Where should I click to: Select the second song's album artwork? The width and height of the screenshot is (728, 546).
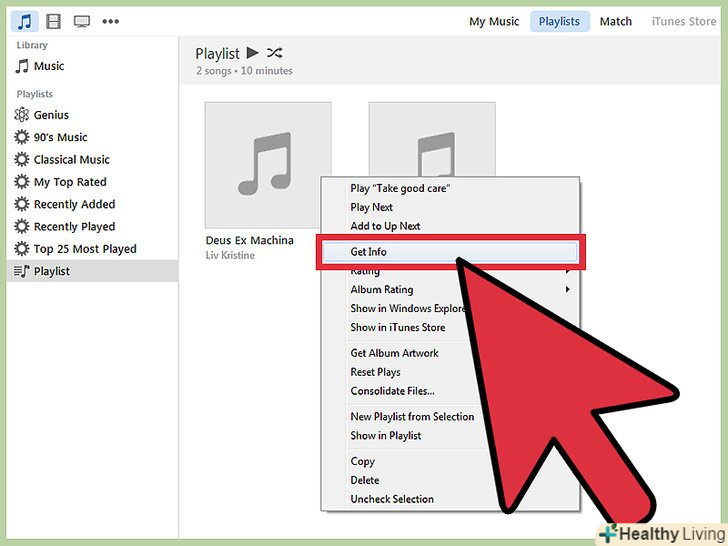point(432,139)
